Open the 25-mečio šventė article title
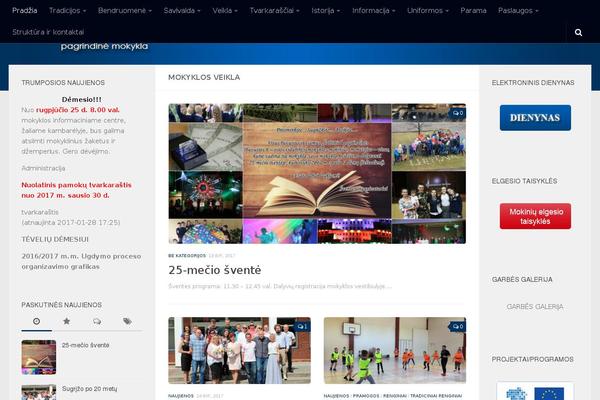The width and height of the screenshot is (600, 400). tap(215, 270)
